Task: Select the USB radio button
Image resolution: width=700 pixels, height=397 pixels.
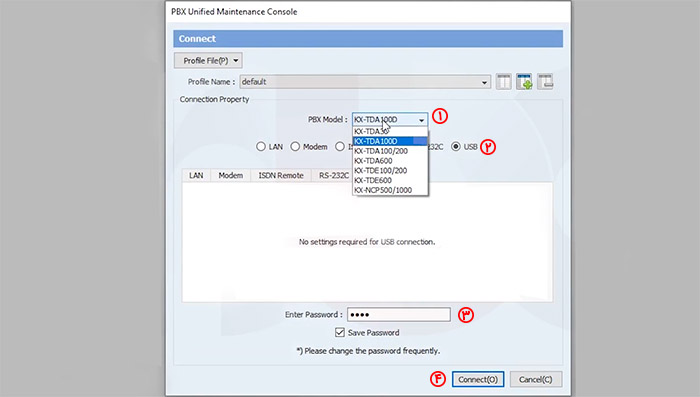Action: (456, 146)
